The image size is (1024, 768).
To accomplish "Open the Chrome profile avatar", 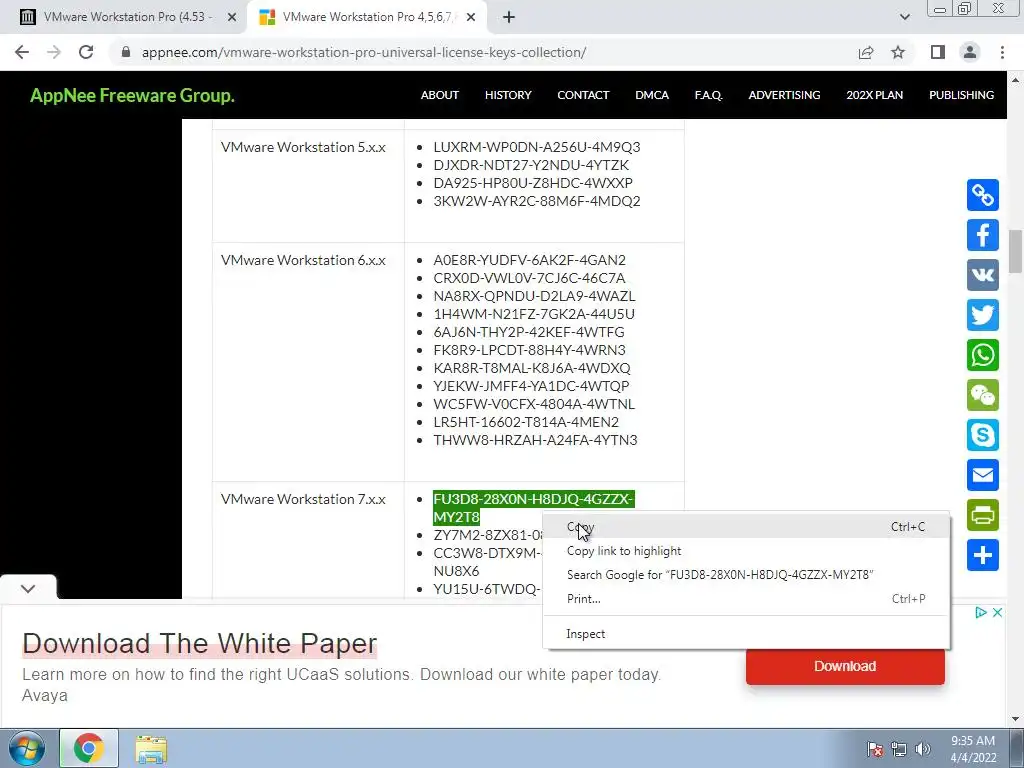I will (970, 52).
